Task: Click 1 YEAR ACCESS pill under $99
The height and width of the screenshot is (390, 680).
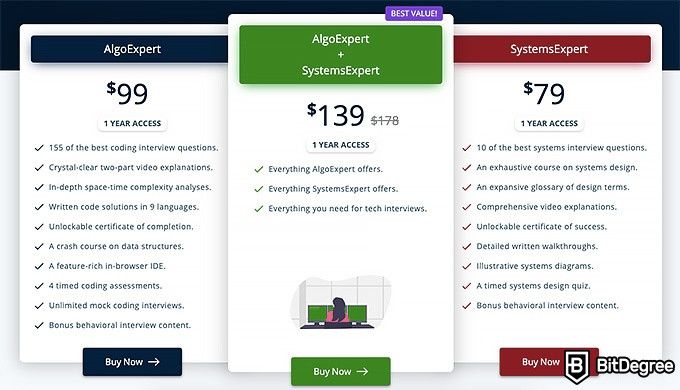Action: click(x=132, y=124)
